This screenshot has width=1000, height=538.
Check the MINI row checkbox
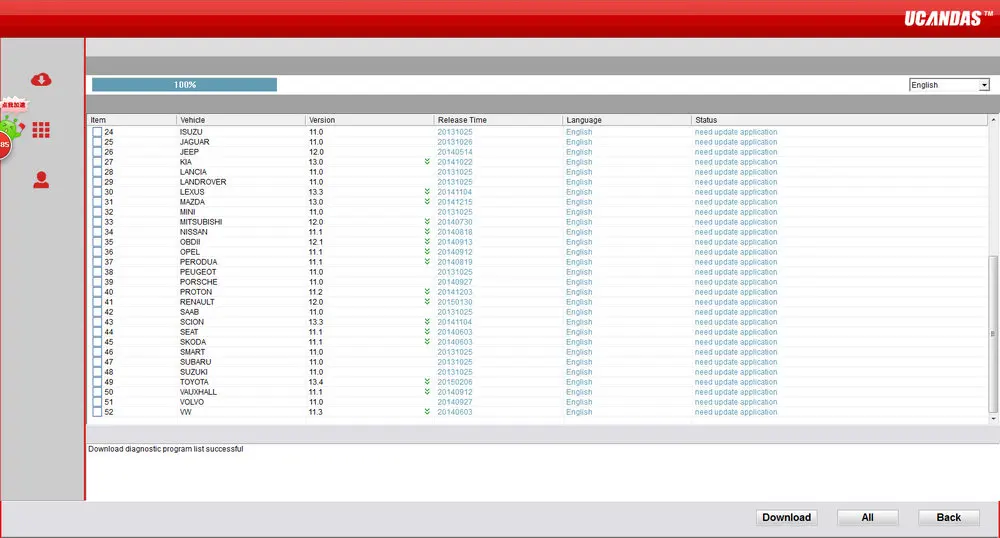(x=97, y=212)
